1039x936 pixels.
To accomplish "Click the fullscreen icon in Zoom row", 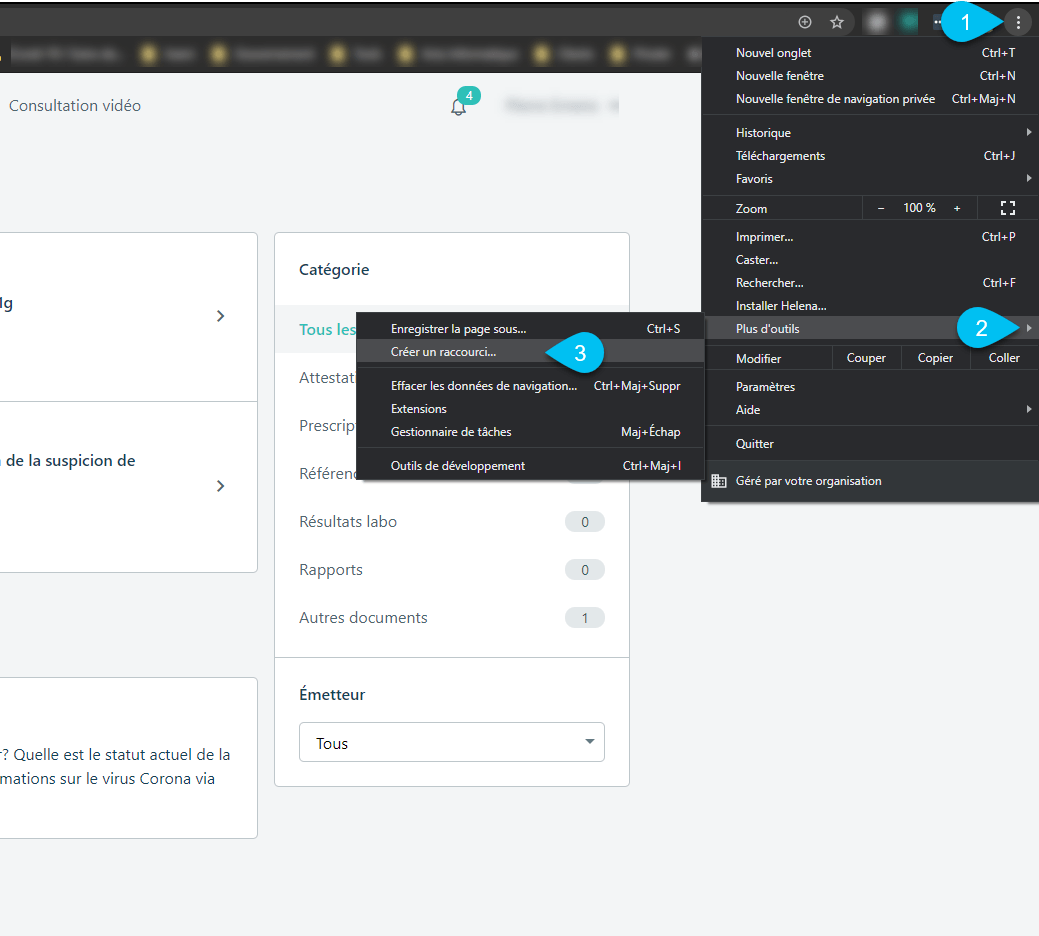I will (1007, 208).
